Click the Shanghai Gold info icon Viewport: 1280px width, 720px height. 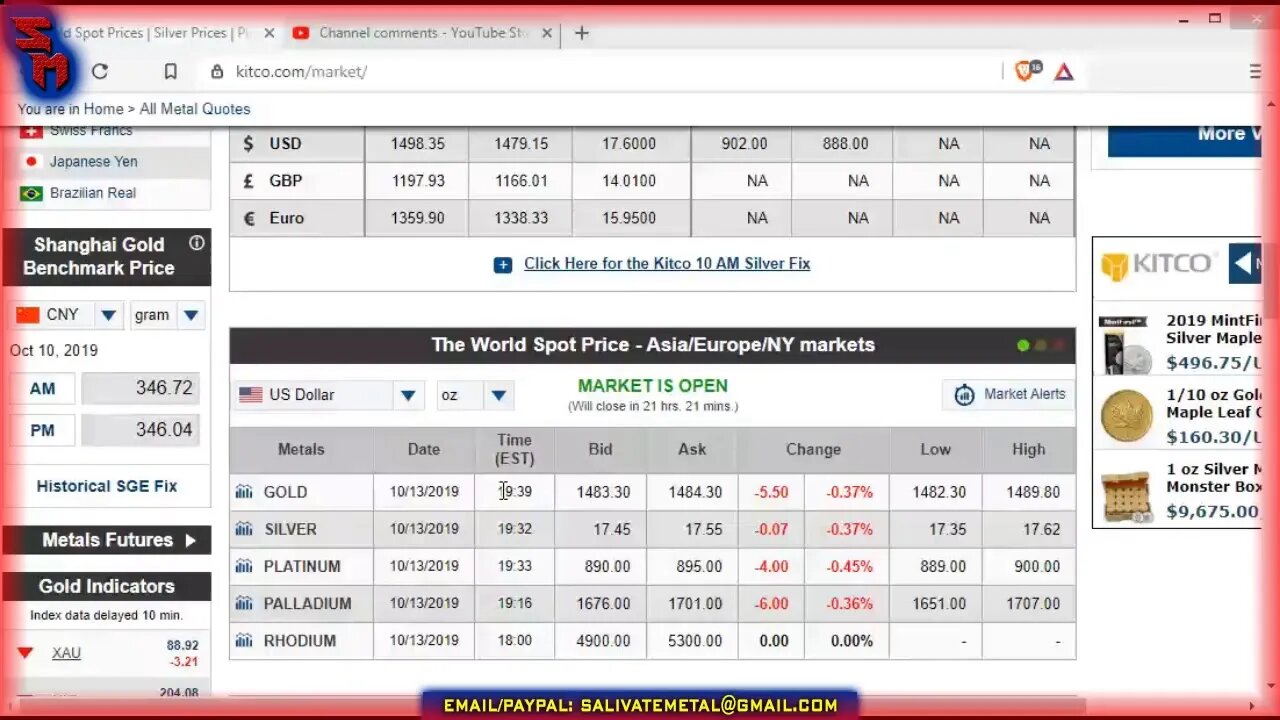[197, 243]
